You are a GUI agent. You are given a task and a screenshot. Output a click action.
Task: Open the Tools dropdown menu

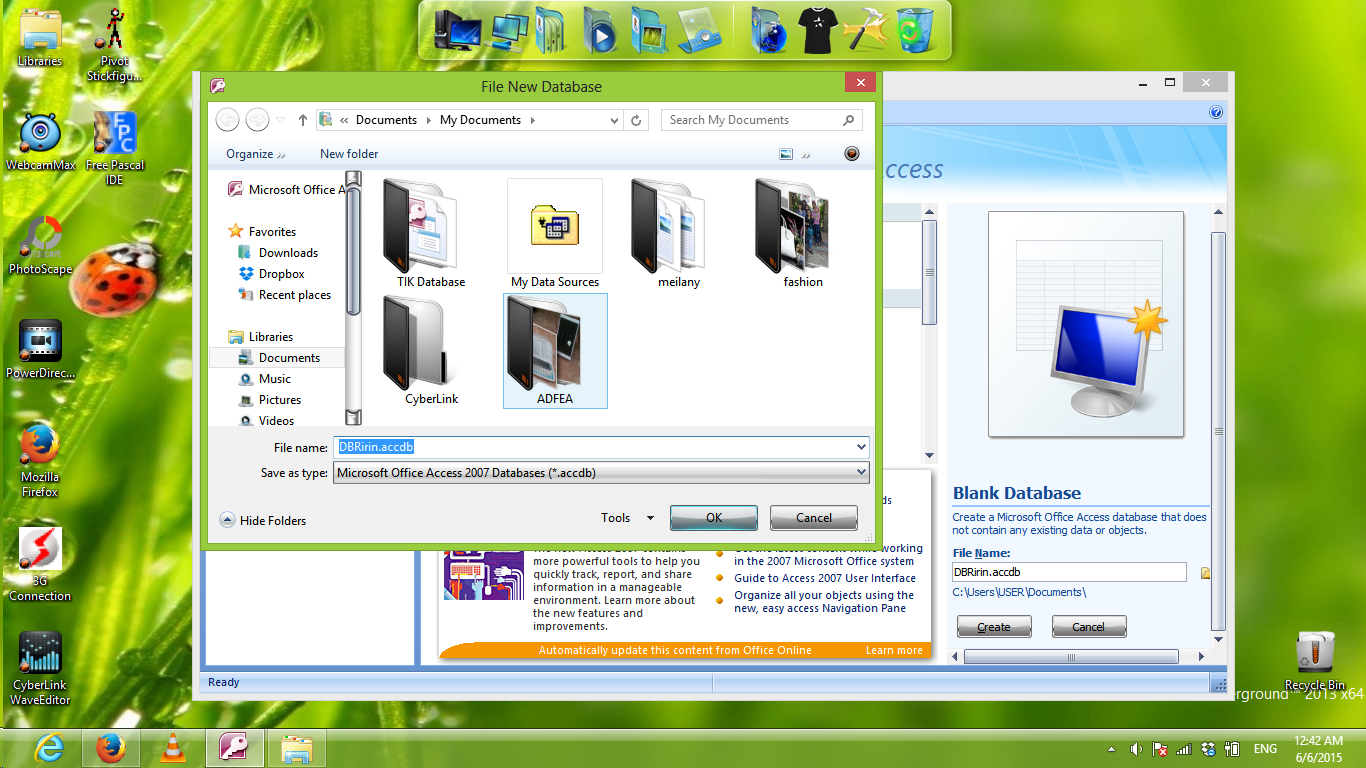coord(627,518)
